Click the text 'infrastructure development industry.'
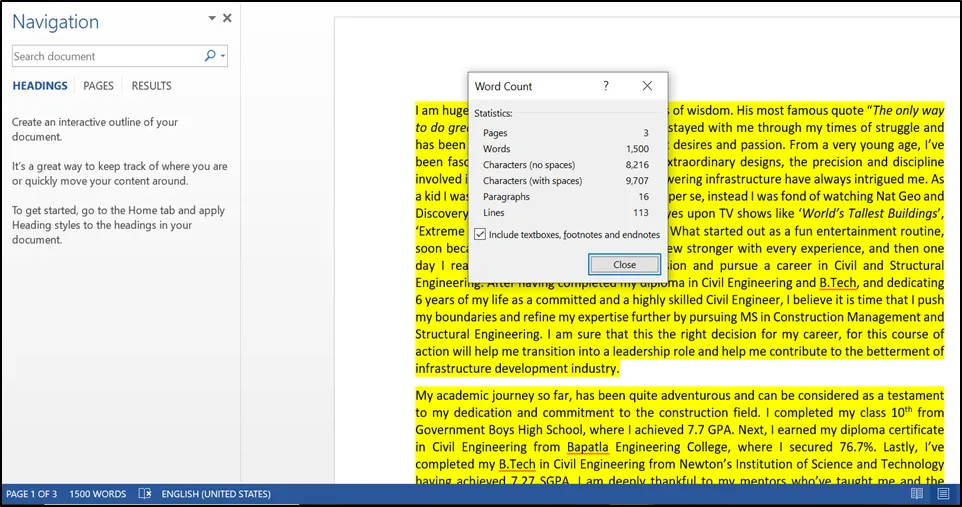This screenshot has width=962, height=507. point(517,368)
